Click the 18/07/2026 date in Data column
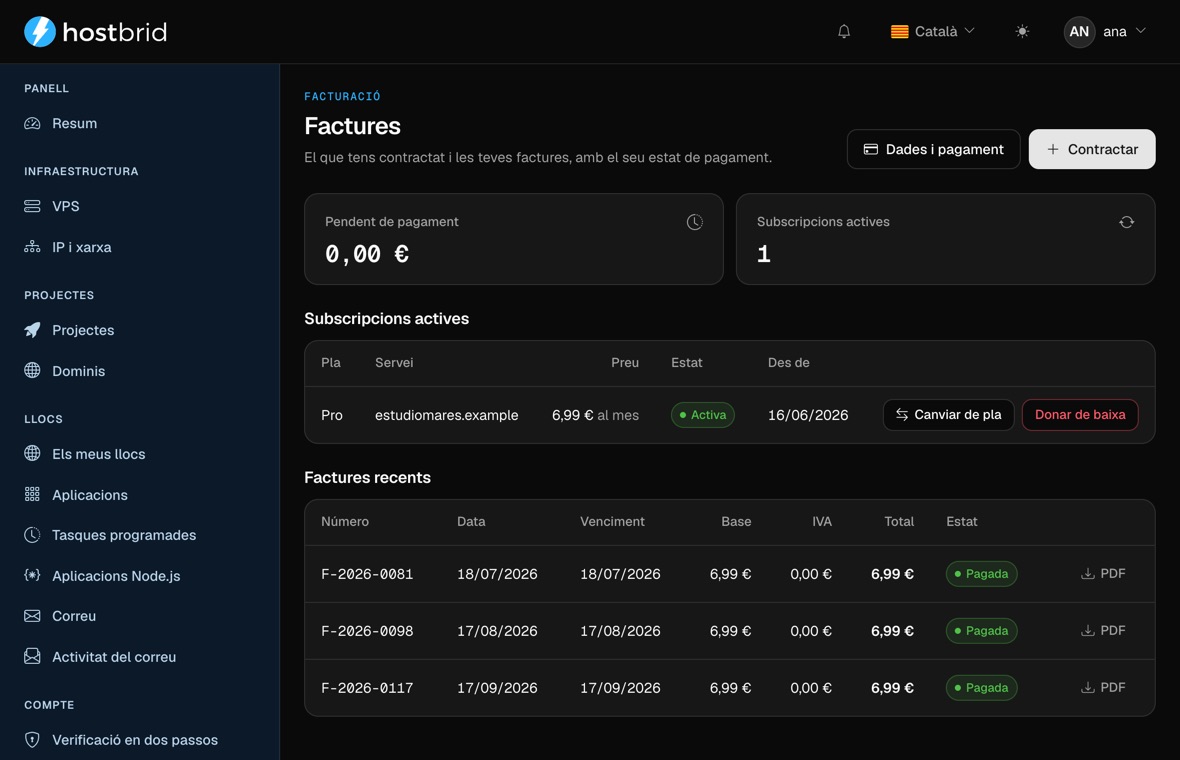 pos(497,574)
